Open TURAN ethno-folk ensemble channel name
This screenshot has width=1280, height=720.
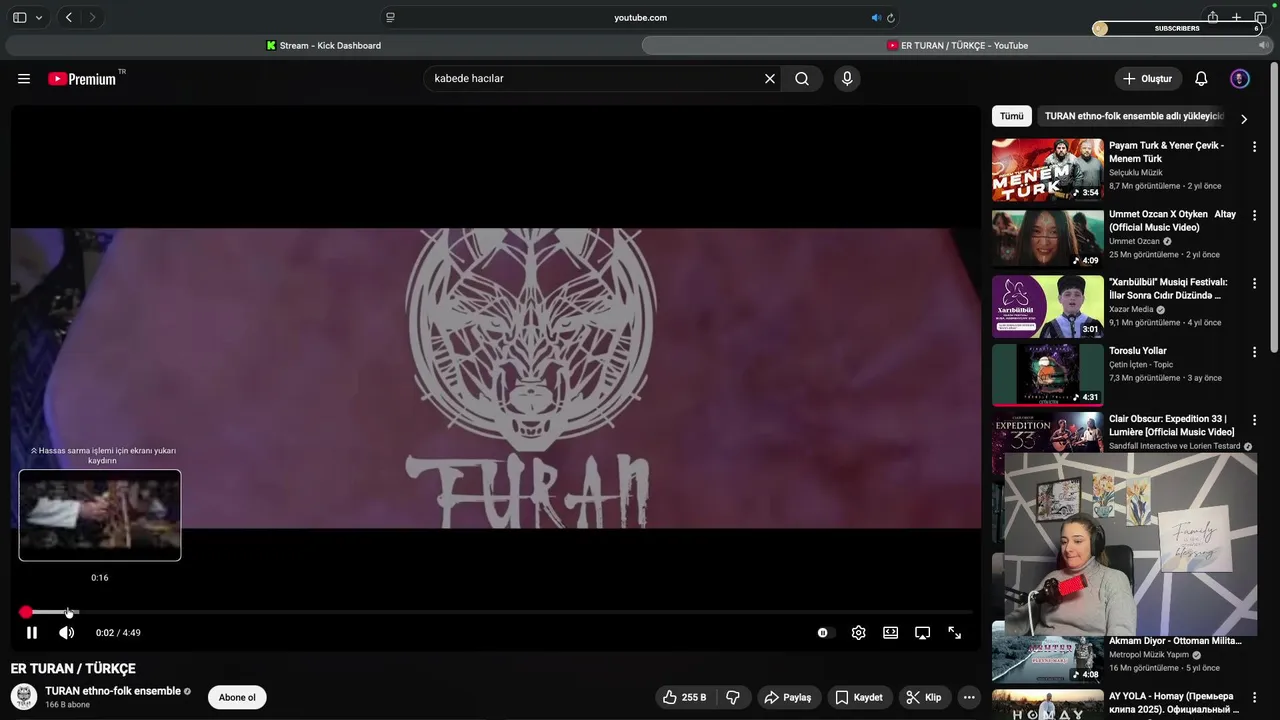click(113, 691)
